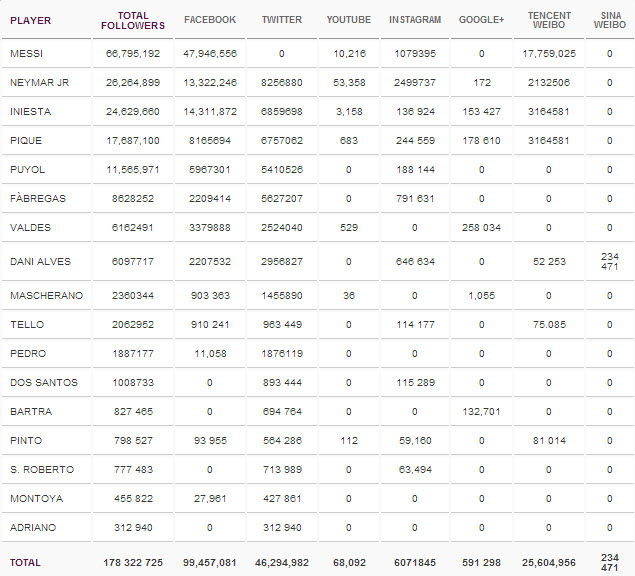
Task: Select total Facebook followers 99,457,081
Action: point(210,562)
